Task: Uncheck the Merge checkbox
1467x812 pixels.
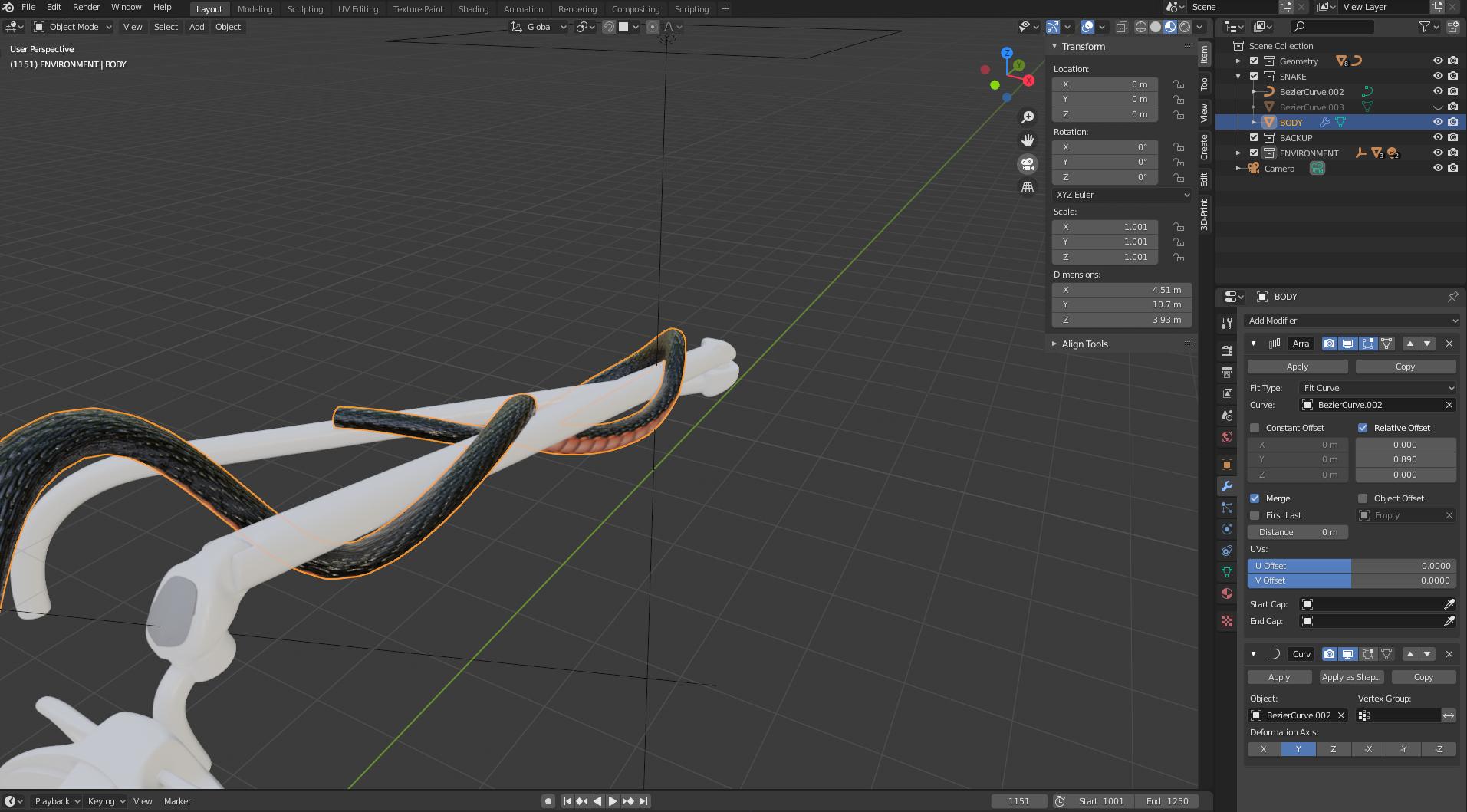Action: (x=1255, y=498)
